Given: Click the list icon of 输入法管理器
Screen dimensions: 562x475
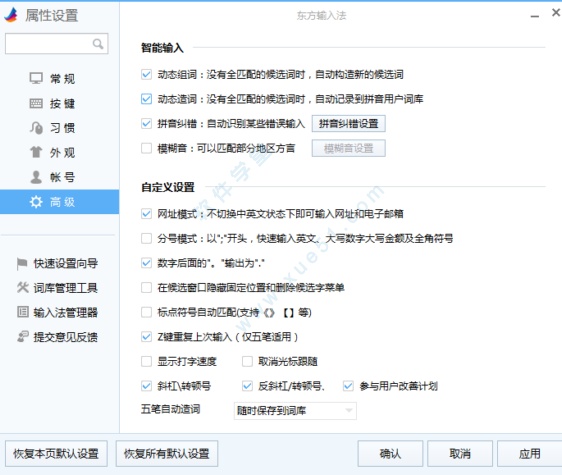Looking at the screenshot, I should (23, 312).
